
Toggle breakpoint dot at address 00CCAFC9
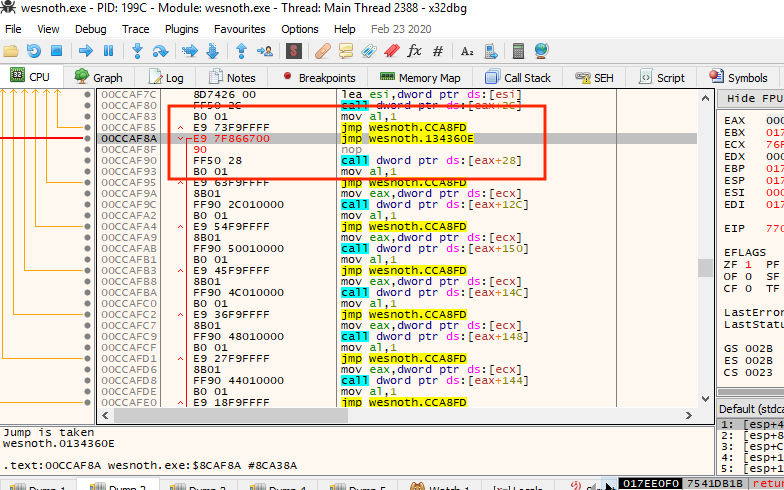pos(88,336)
